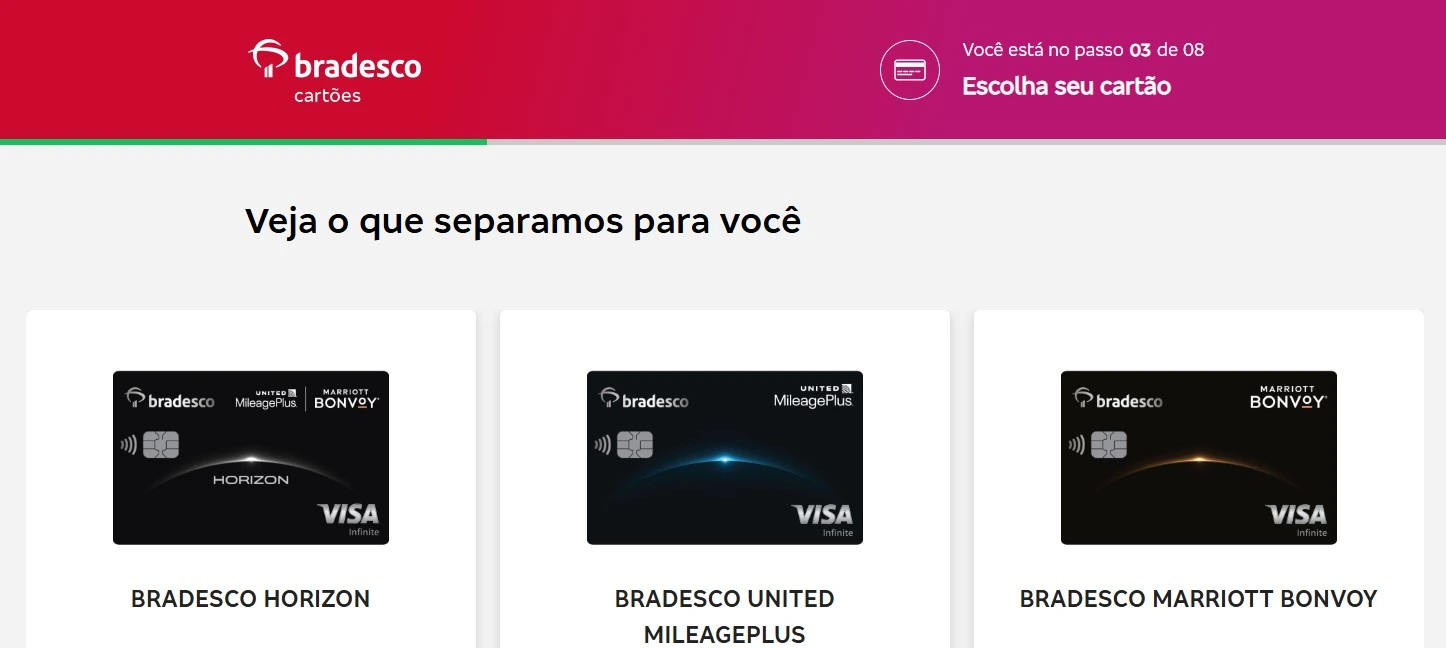Click the contactless symbol on Marriott Bonvoy card

[1077, 444]
